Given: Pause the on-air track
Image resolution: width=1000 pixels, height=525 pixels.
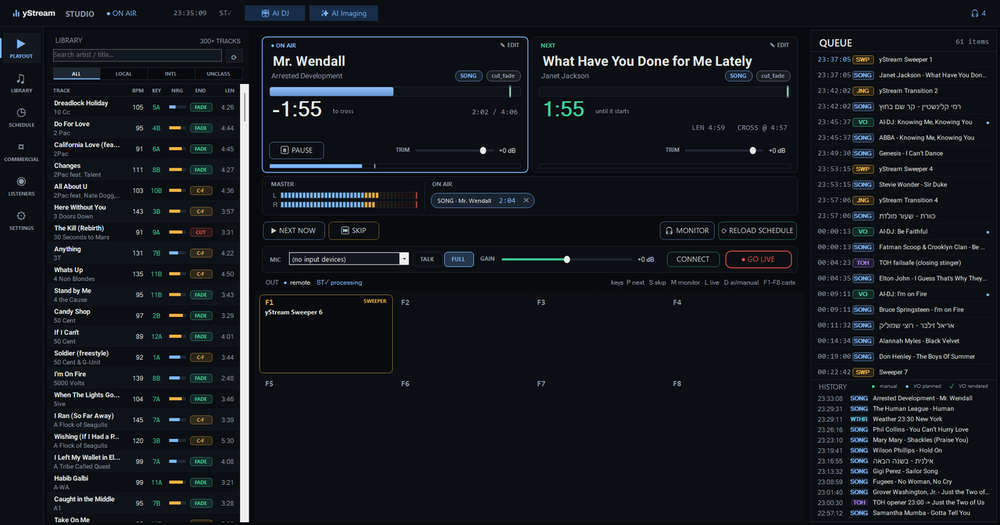Looking at the screenshot, I should click(x=297, y=151).
